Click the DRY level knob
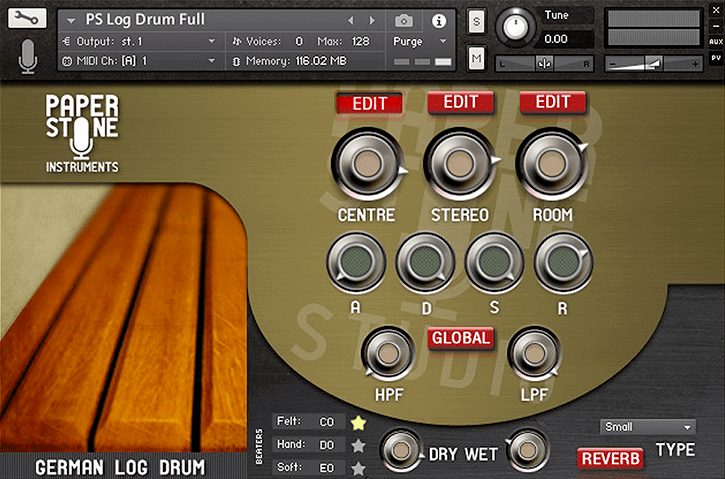Screen dimensions: 725x479 401,450
